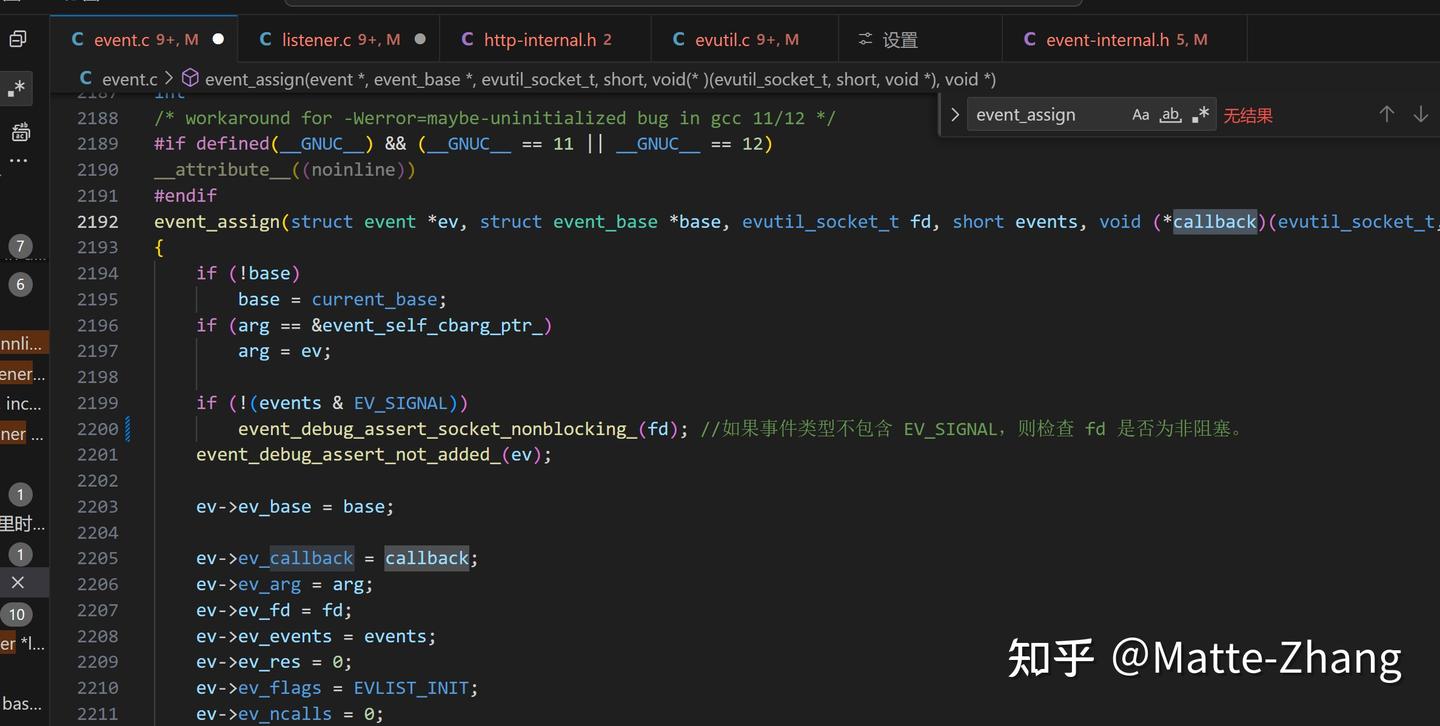Click the #endif directive on line 2191
The width and height of the screenshot is (1440, 726).
(185, 195)
